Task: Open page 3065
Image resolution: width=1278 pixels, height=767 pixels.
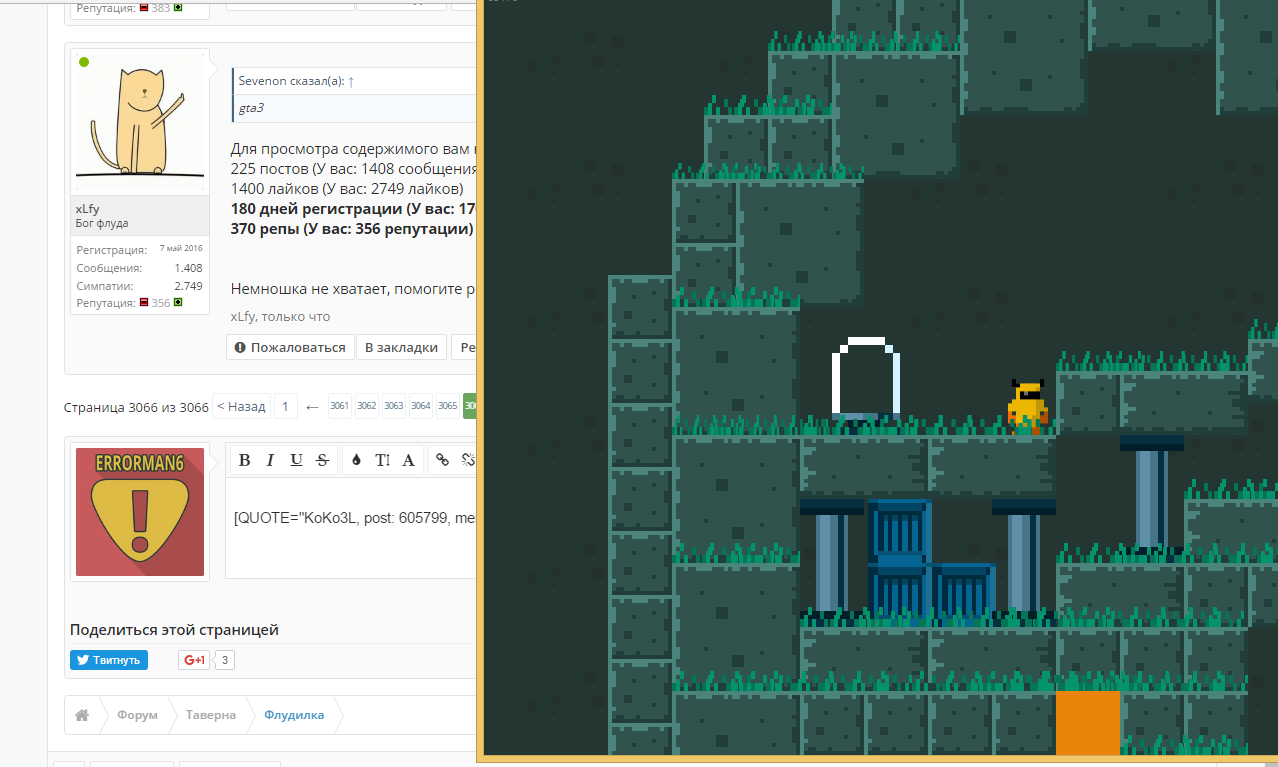Action: click(x=448, y=406)
